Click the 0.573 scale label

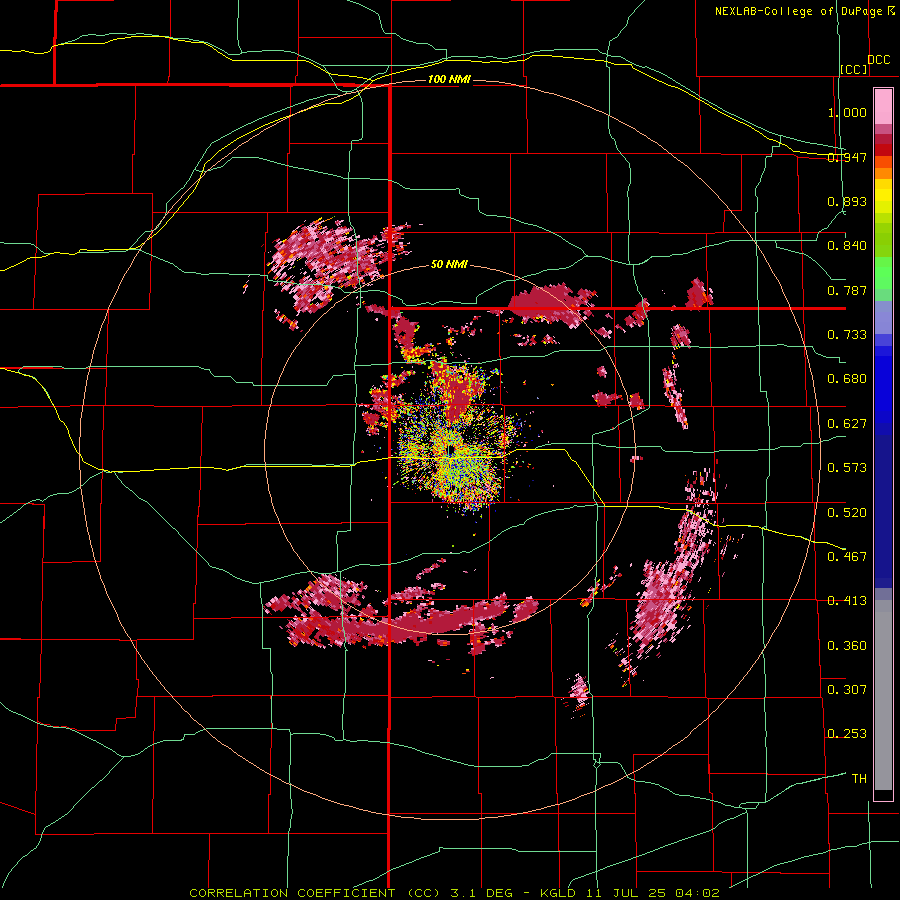pyautogui.click(x=847, y=468)
